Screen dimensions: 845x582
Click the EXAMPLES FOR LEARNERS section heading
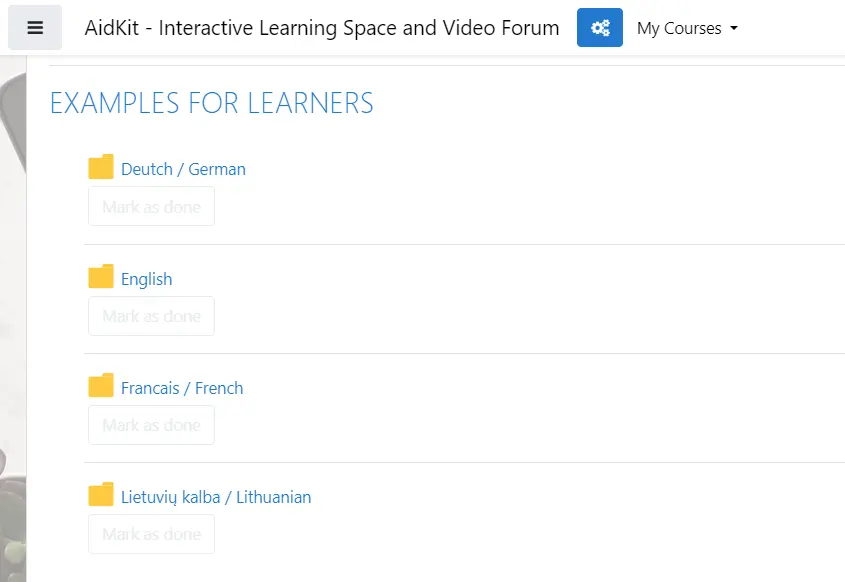click(212, 103)
